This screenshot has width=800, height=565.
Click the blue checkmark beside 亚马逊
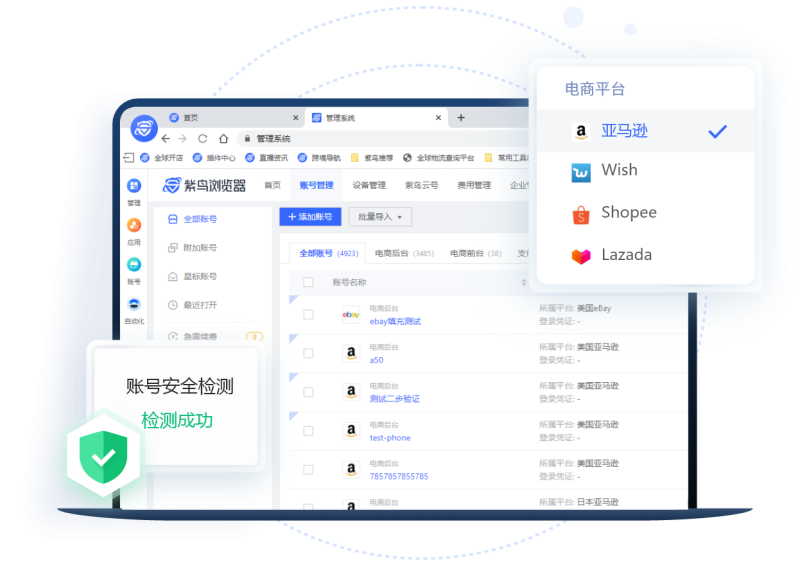click(717, 131)
